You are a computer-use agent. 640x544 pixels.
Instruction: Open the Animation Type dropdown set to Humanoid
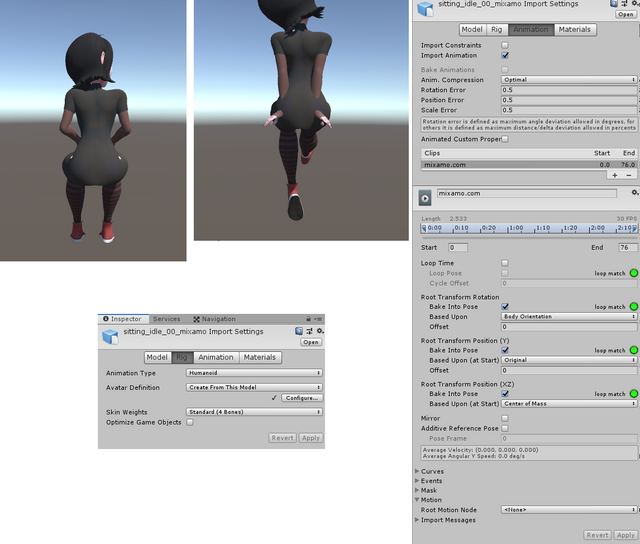point(254,374)
